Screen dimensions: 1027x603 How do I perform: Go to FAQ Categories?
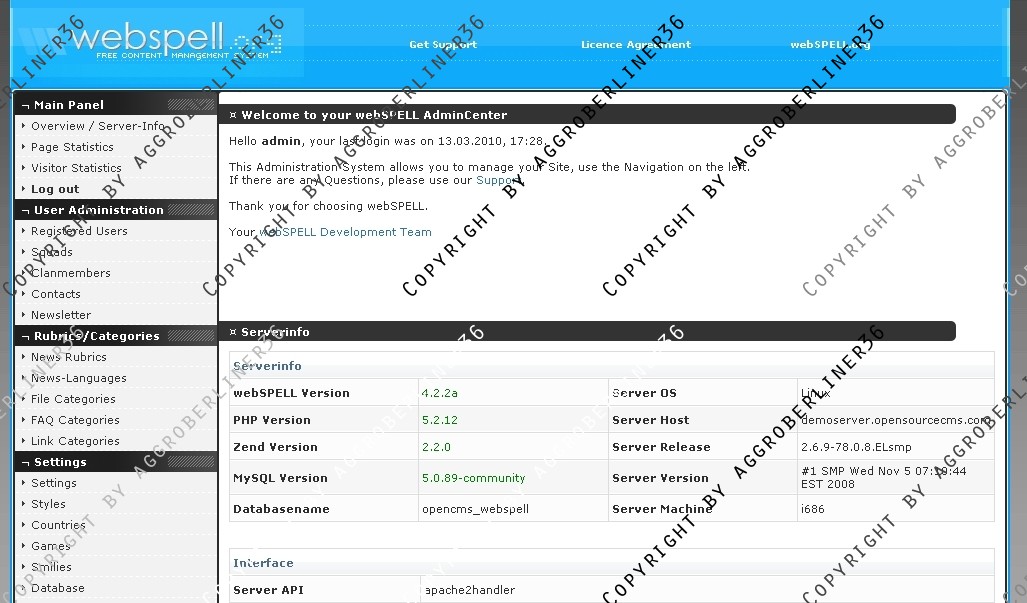click(75, 420)
